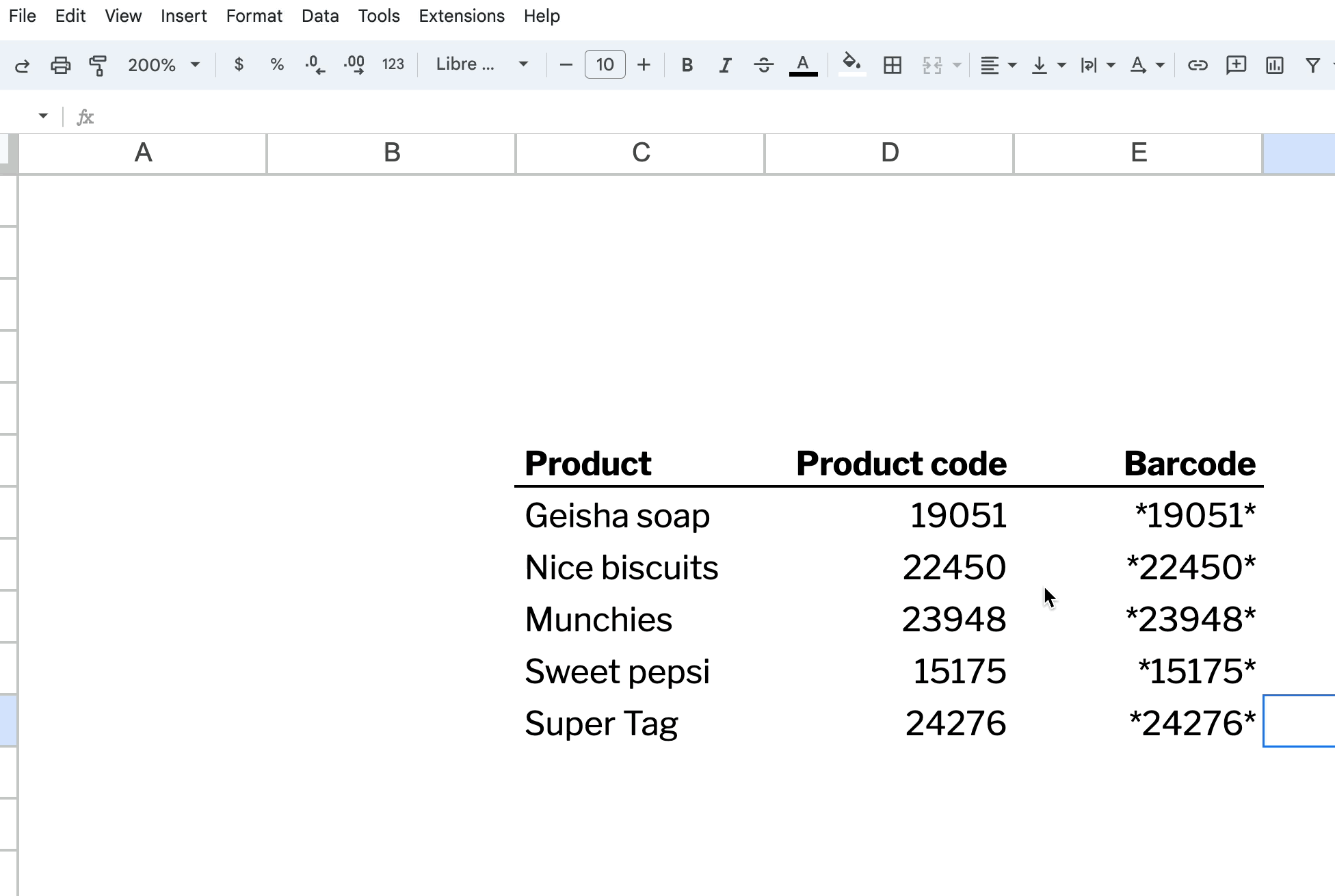Image resolution: width=1335 pixels, height=896 pixels.
Task: Toggle italic formatting
Action: 725,65
